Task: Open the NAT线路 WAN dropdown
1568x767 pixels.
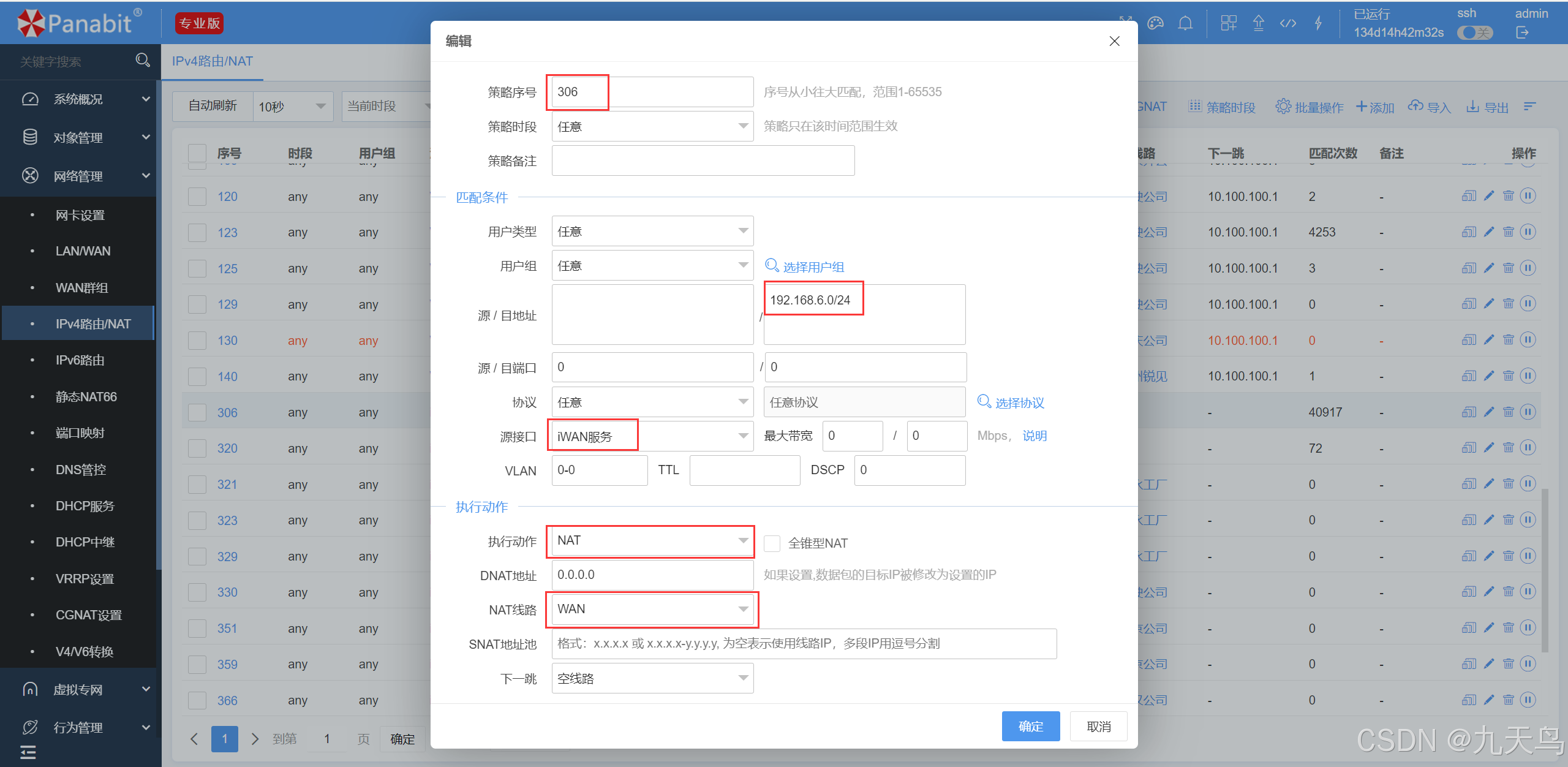Action: (x=652, y=610)
